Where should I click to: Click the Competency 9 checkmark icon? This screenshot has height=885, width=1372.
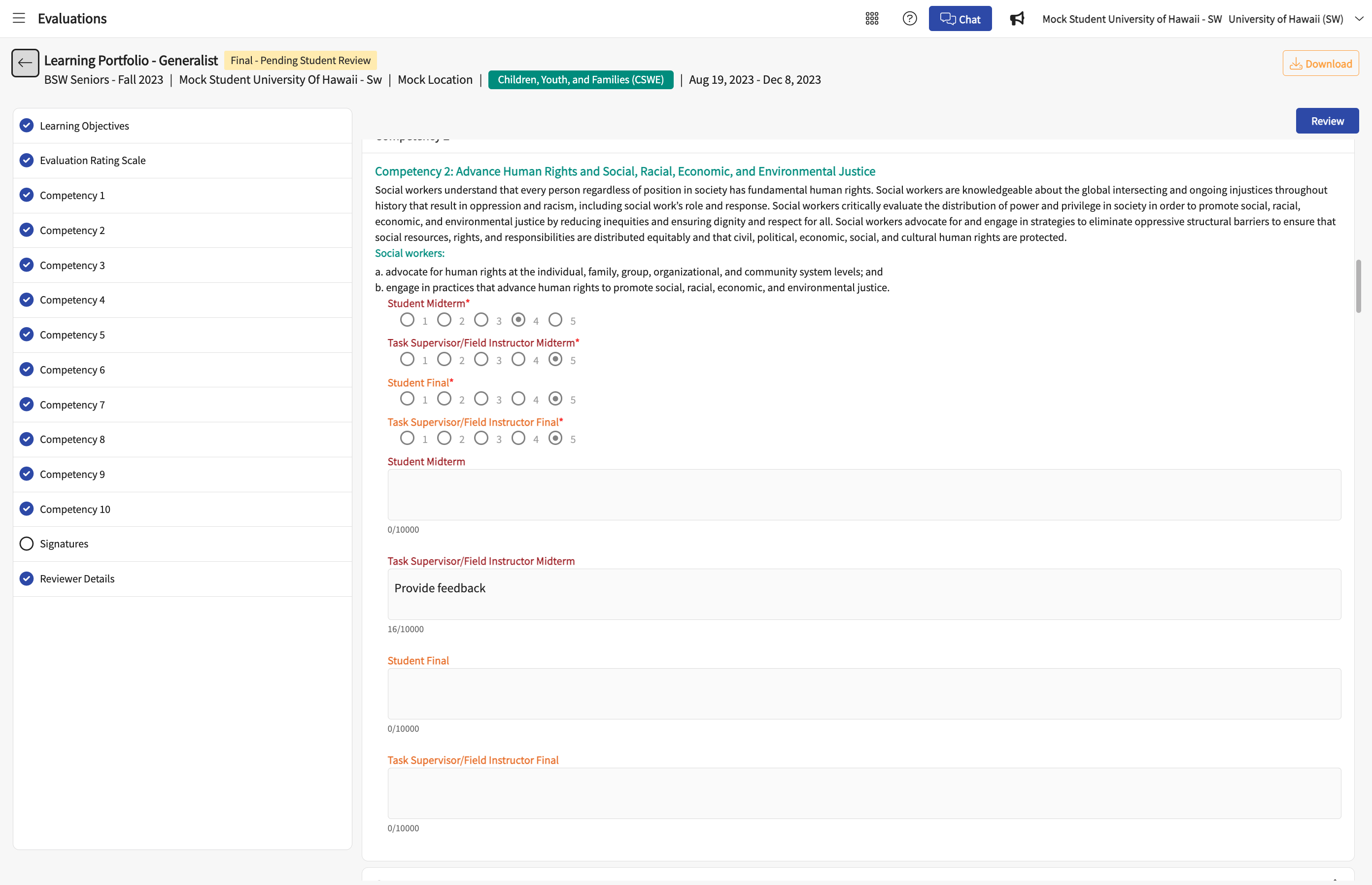pos(27,474)
